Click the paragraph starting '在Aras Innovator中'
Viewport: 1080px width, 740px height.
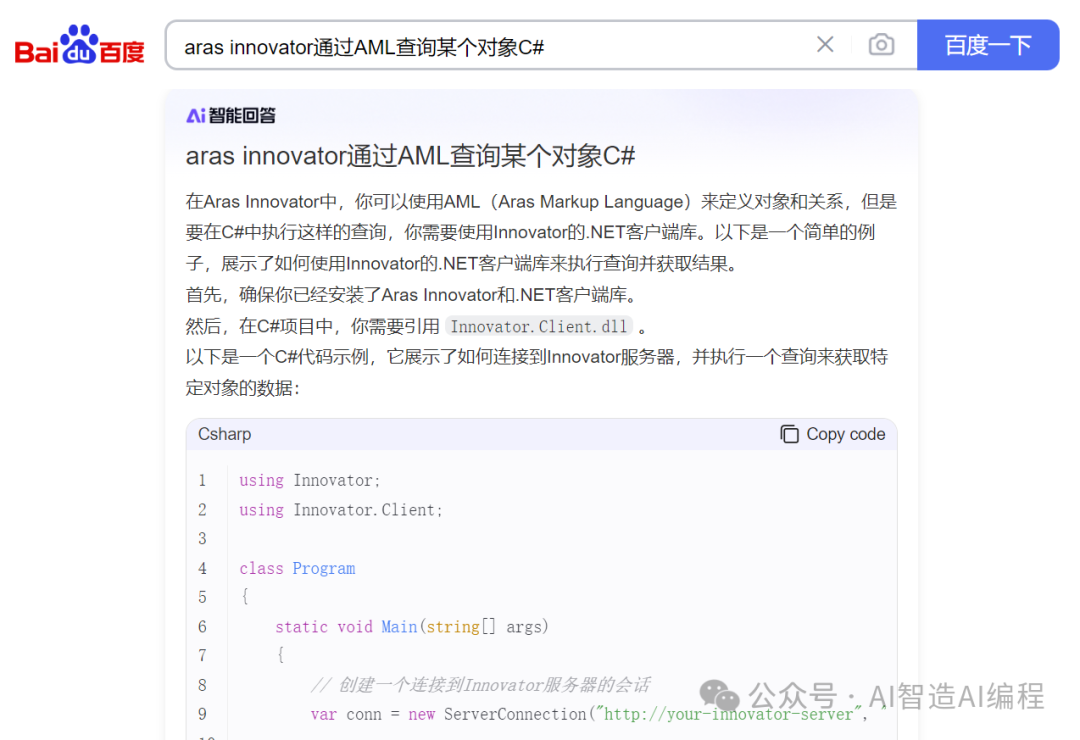point(541,232)
